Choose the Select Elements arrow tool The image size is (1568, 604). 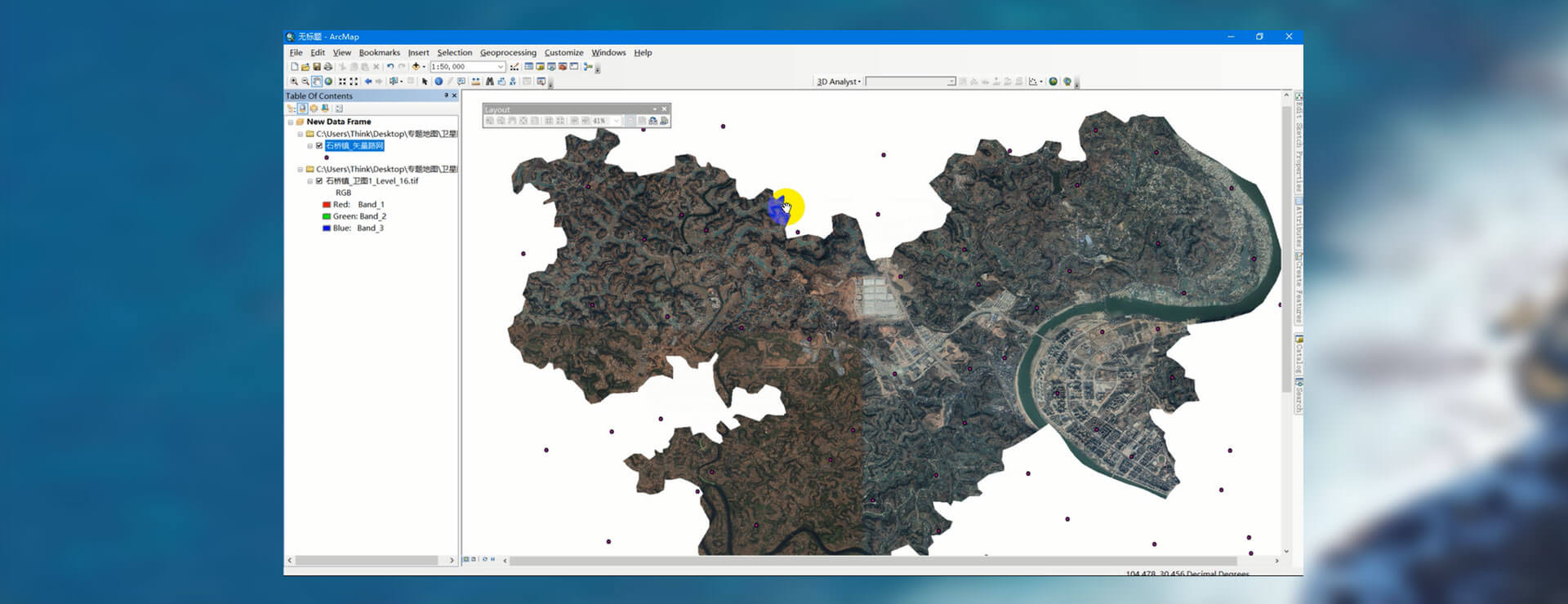pyautogui.click(x=425, y=82)
